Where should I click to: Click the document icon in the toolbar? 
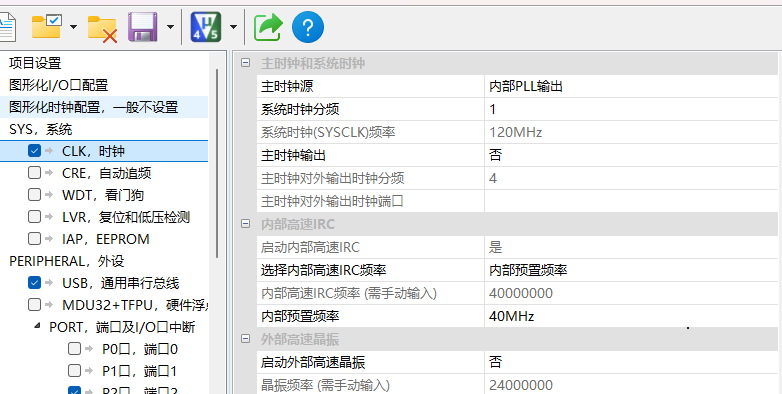click(7, 27)
